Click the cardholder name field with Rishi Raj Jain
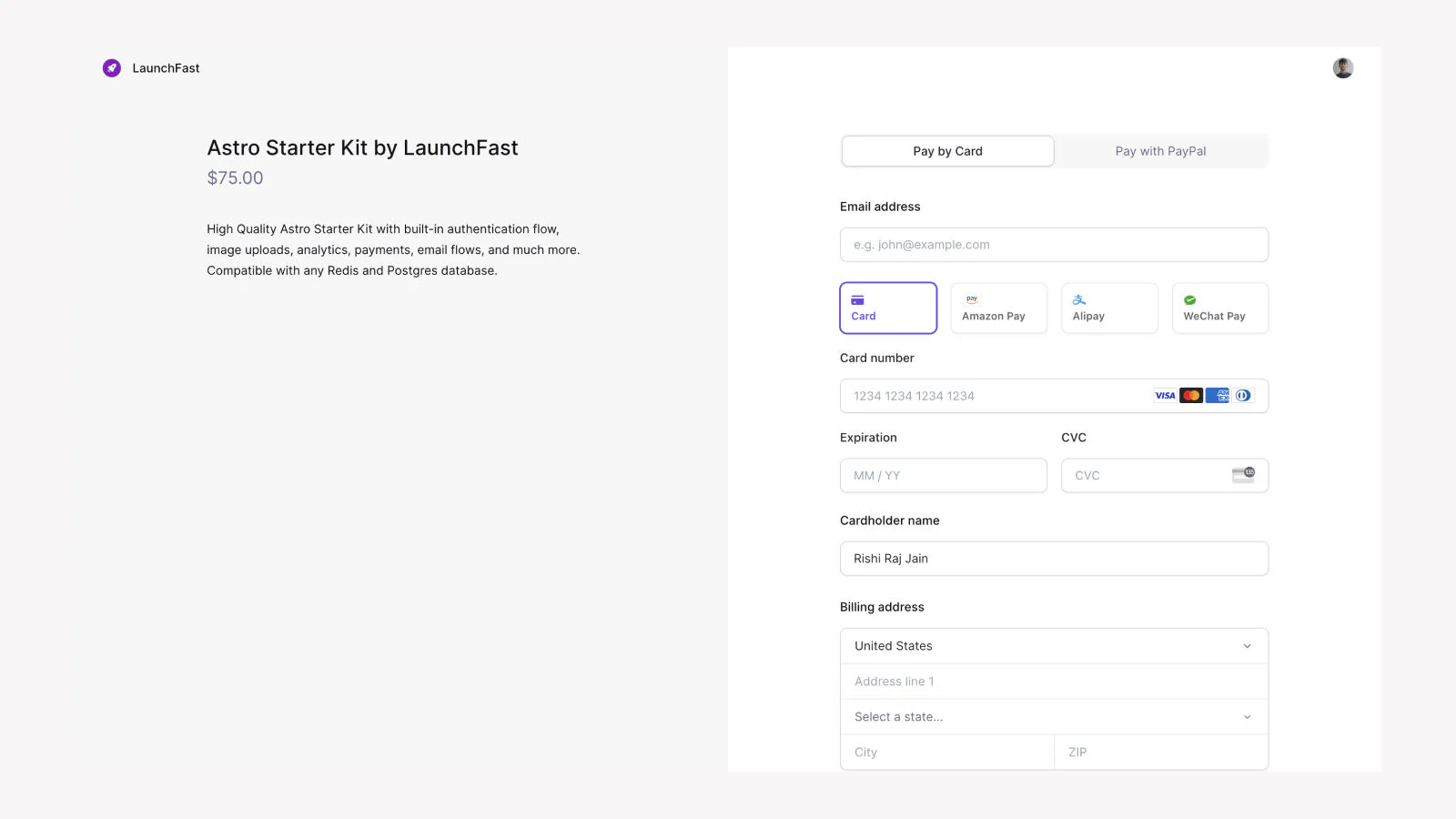The image size is (1456, 819). (1053, 558)
